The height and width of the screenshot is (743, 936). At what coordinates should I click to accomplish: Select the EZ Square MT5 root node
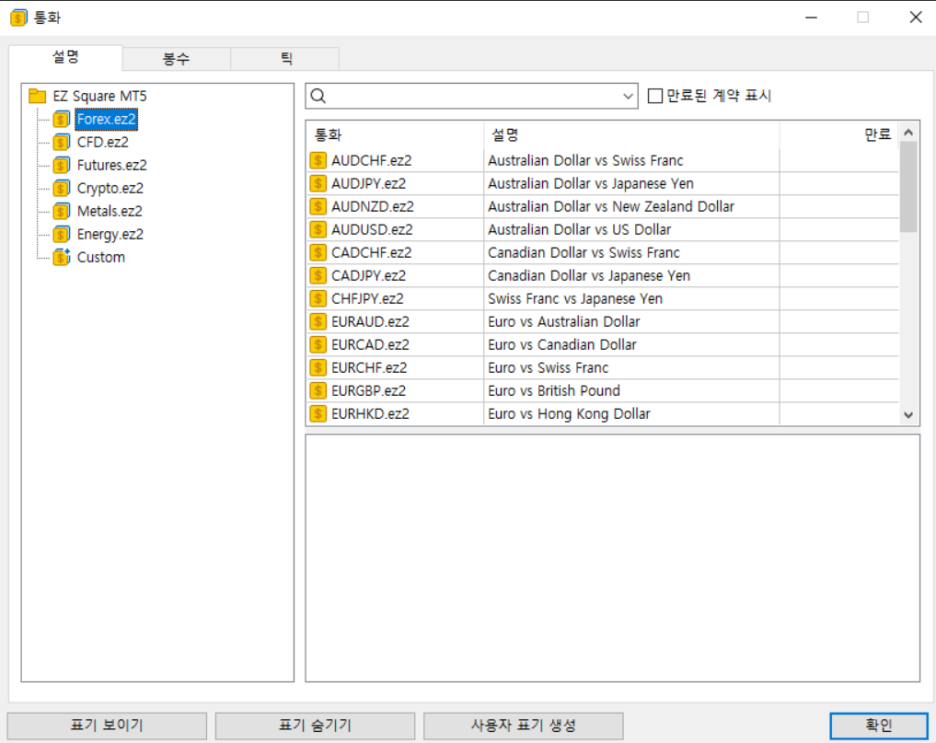tap(100, 96)
